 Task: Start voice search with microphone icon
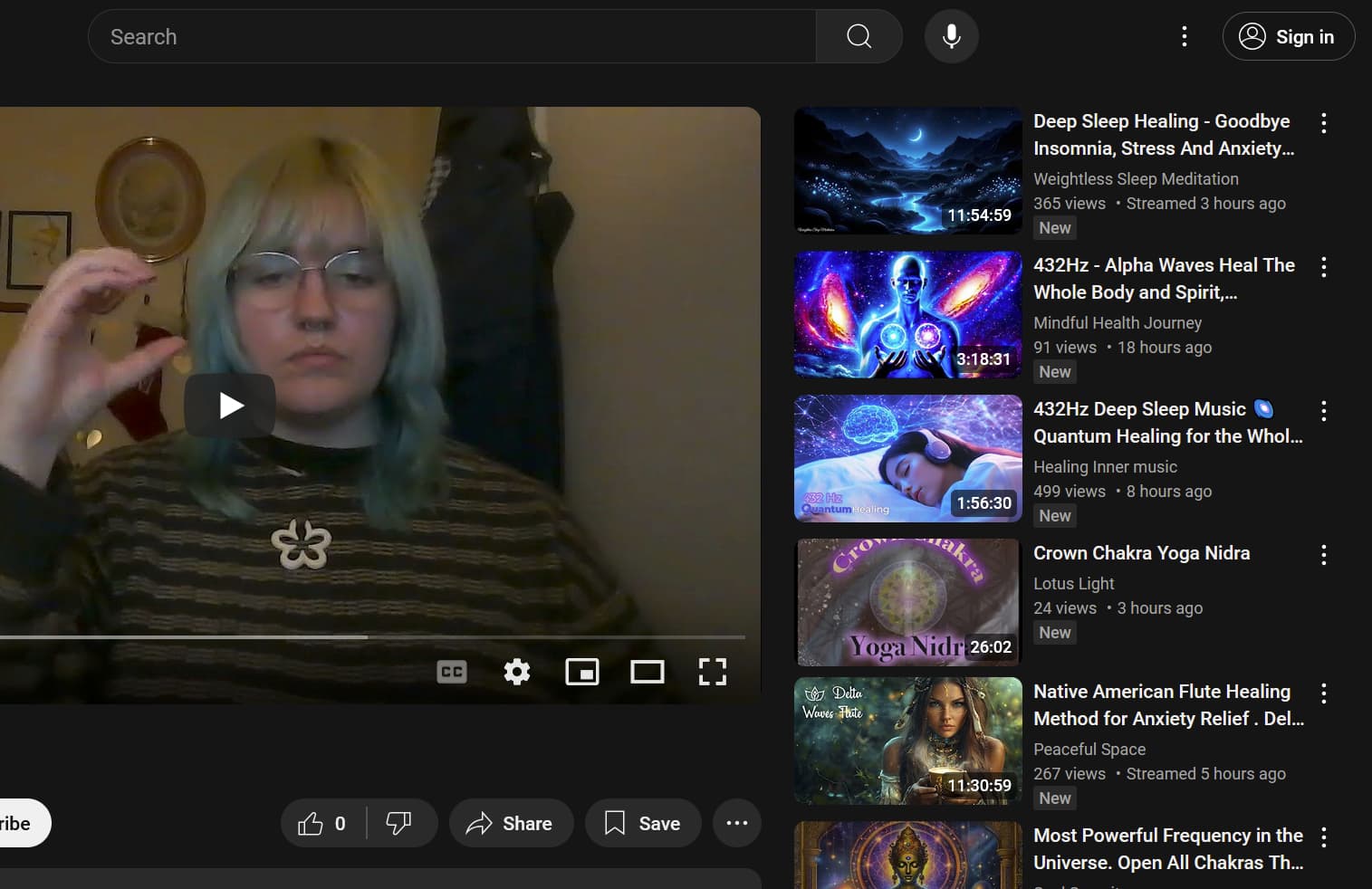(951, 36)
